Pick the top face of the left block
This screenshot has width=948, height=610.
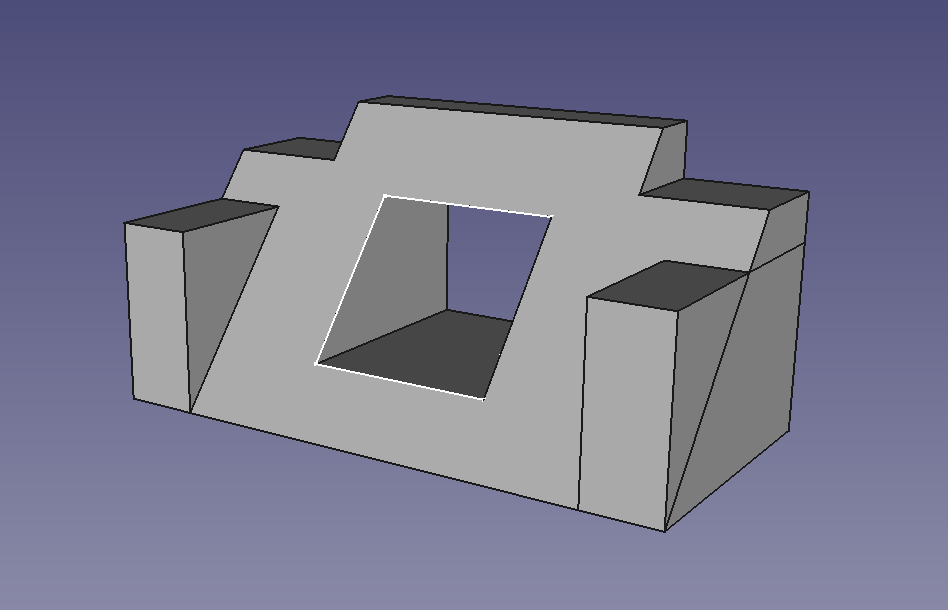200,214
